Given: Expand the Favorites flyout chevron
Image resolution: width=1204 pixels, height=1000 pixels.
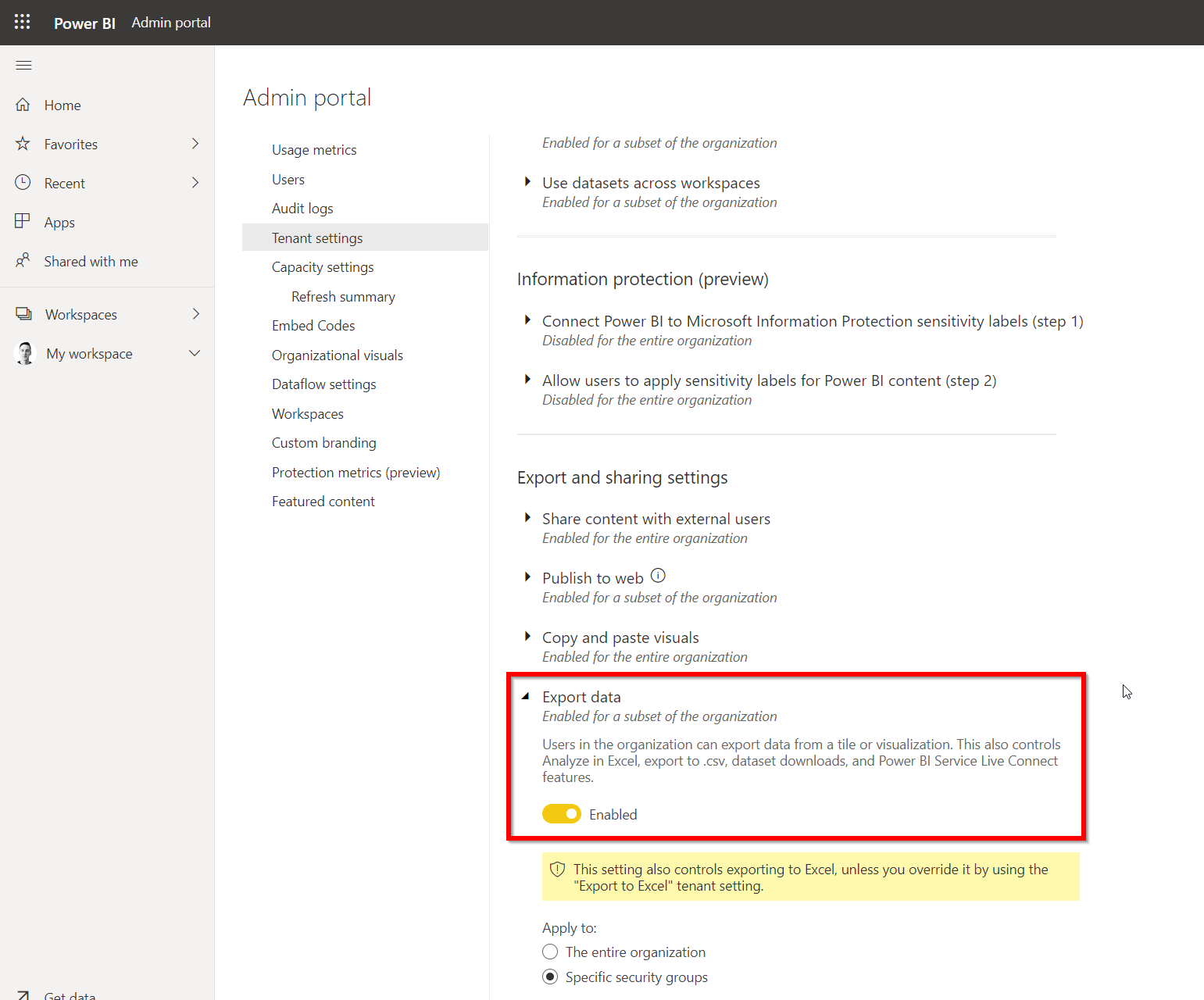Looking at the screenshot, I should (x=195, y=144).
